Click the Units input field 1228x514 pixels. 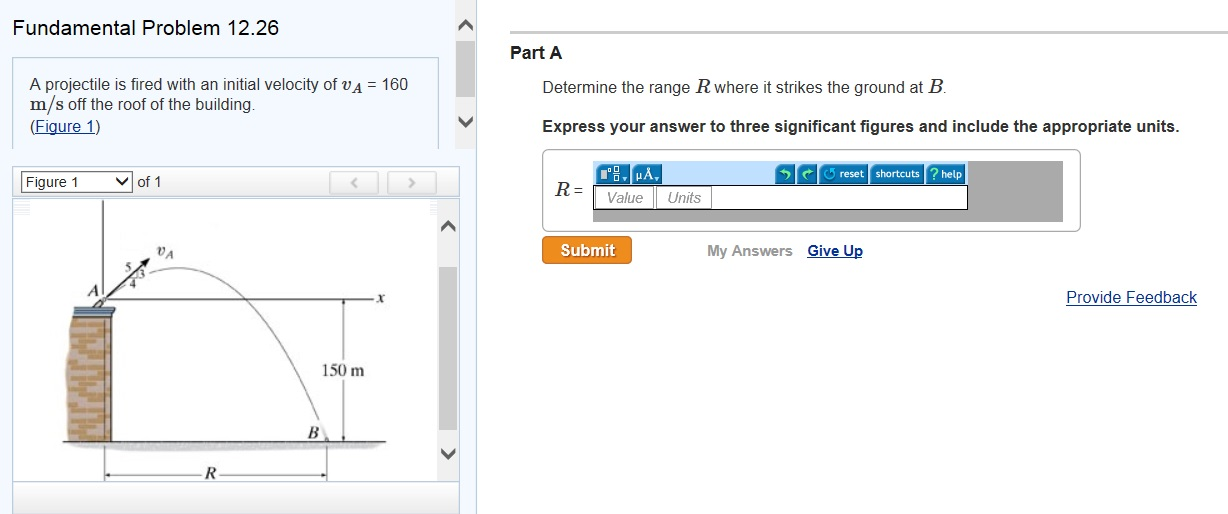(684, 198)
